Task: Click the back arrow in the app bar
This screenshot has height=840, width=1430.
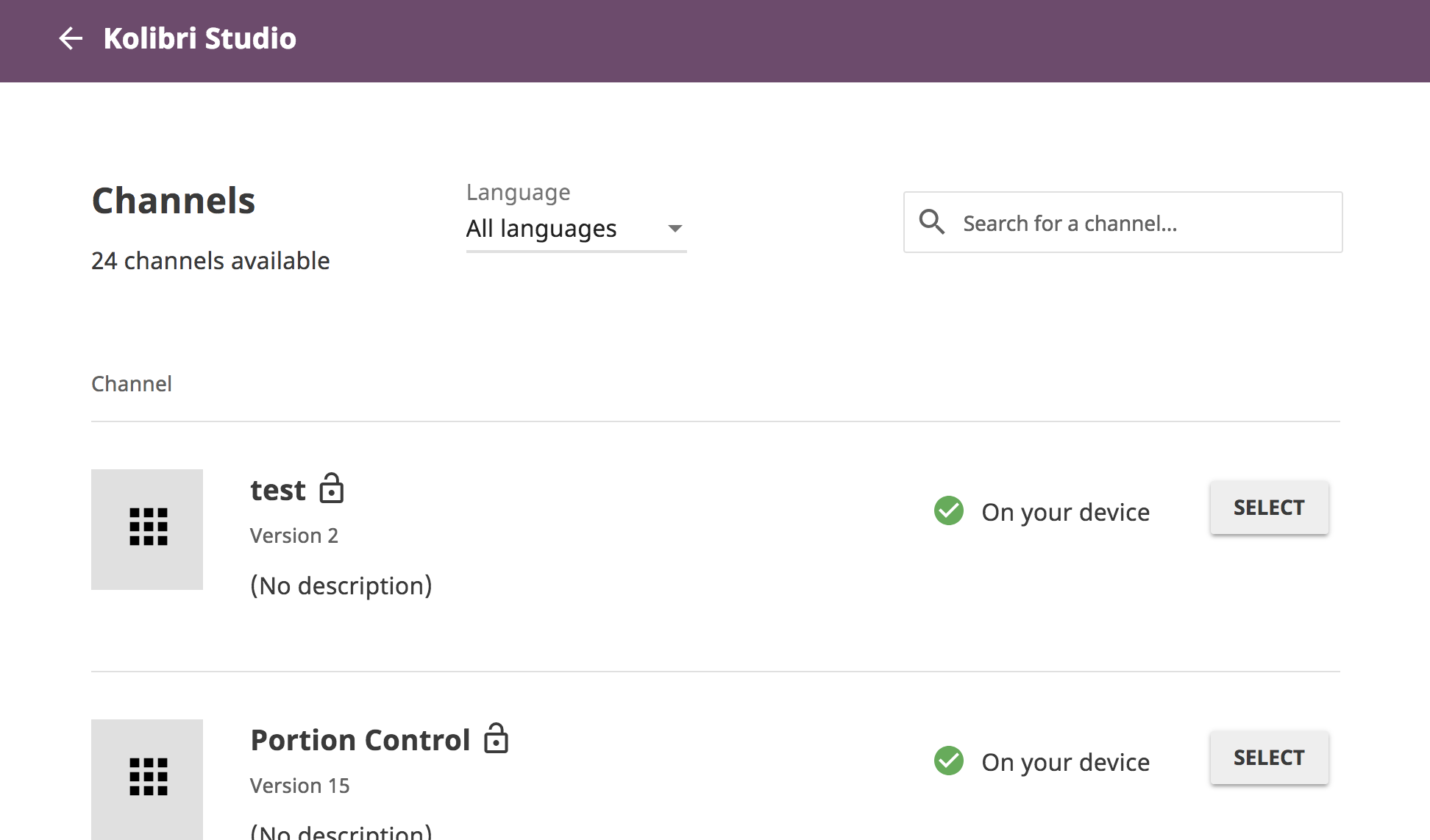Action: click(x=71, y=38)
